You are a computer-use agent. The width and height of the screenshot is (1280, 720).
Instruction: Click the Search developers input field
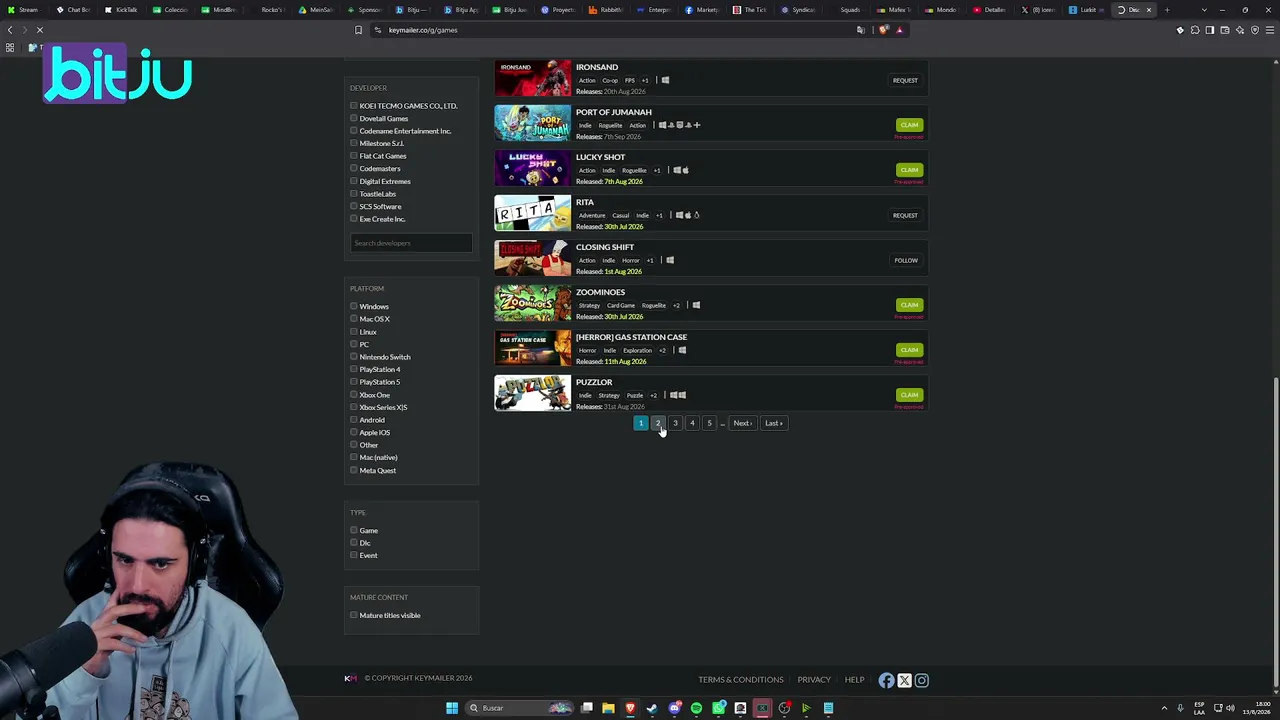[411, 243]
